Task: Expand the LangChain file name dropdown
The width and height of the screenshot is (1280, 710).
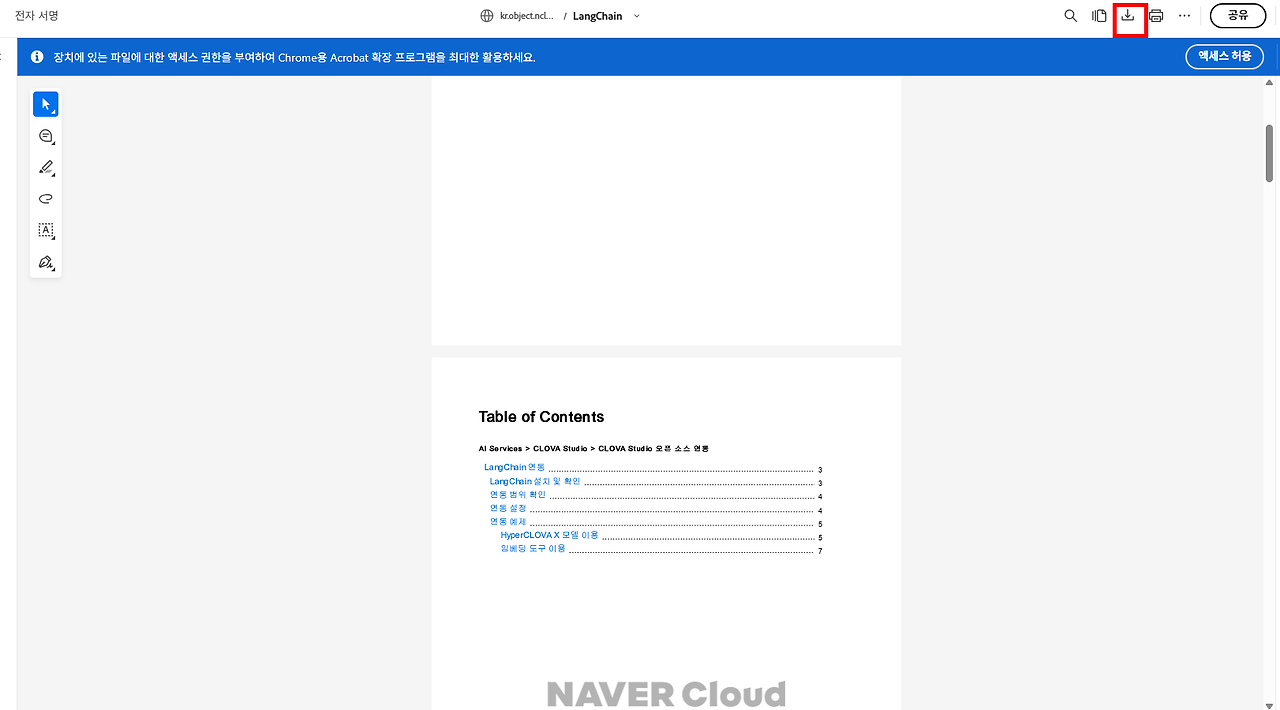Action: pyautogui.click(x=637, y=16)
